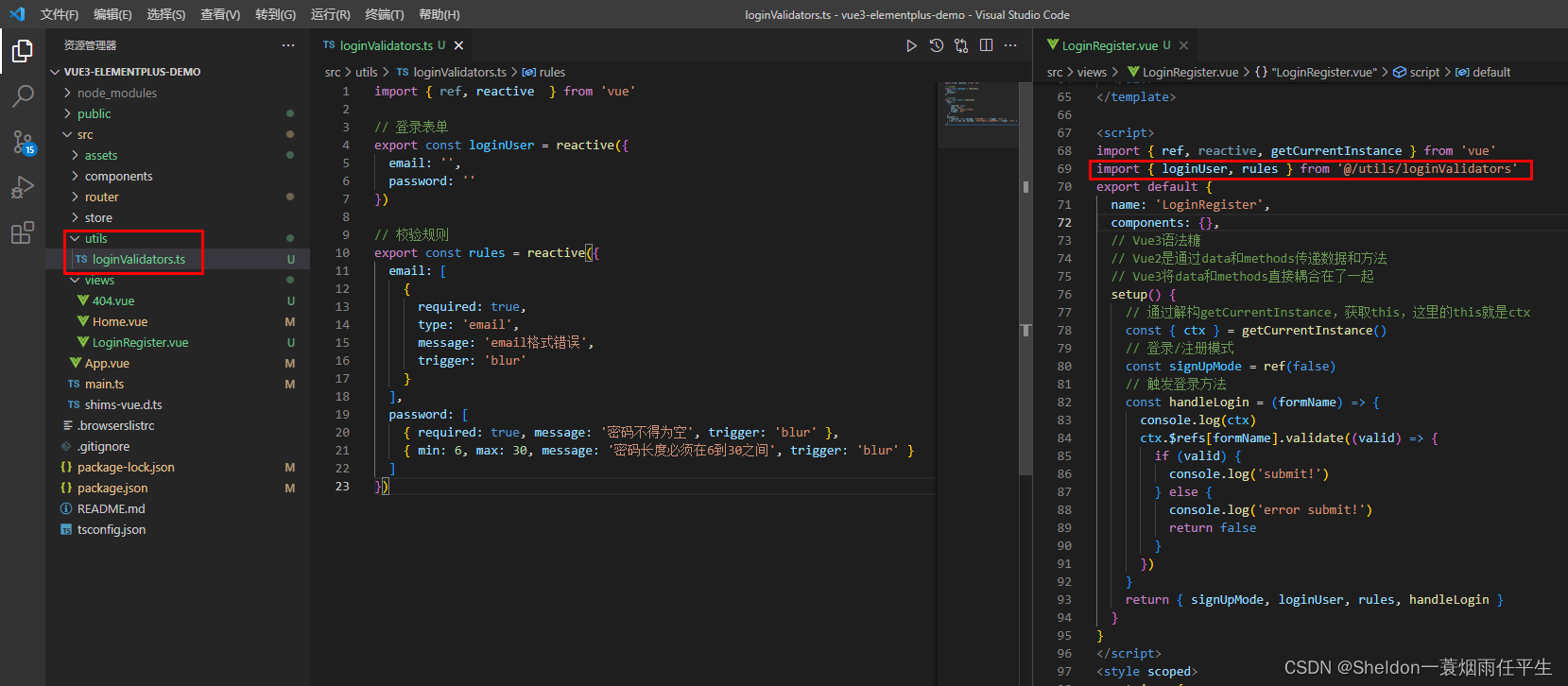Open changes compare icon in editor toolbar
This screenshot has width=1568, height=686.
(x=961, y=45)
